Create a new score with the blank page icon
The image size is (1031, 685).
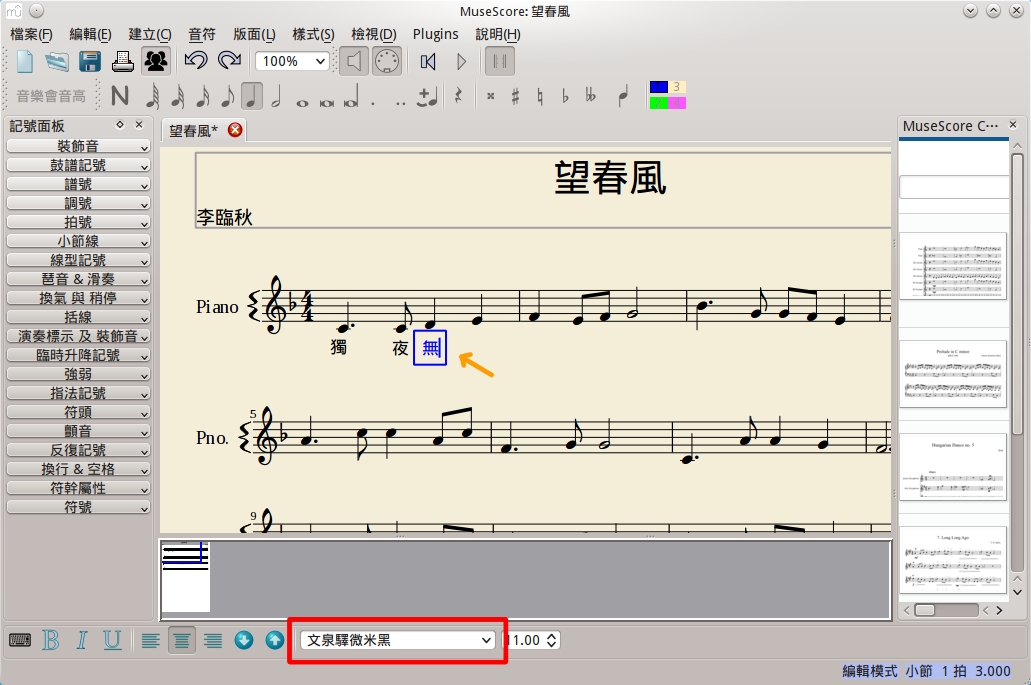point(25,62)
